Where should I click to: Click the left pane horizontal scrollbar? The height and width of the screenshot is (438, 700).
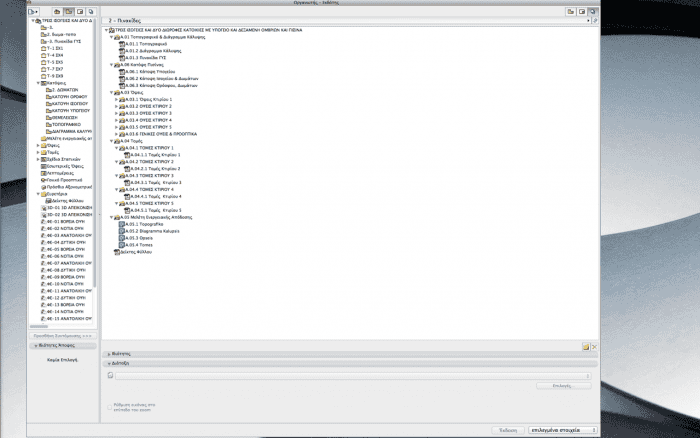39,326
